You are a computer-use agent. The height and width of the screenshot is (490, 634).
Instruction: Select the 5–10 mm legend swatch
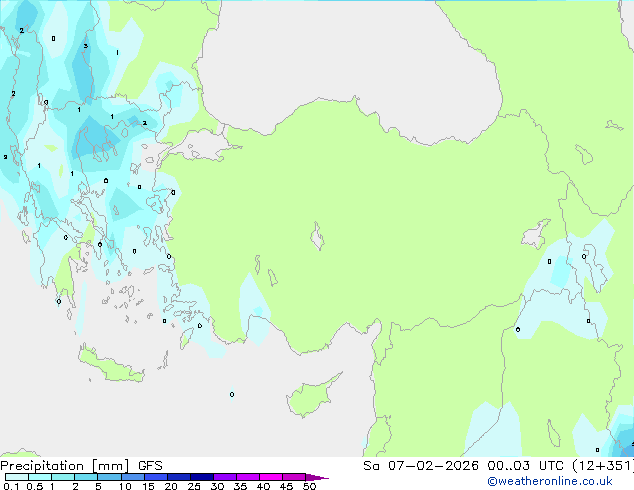pyautogui.click(x=109, y=477)
